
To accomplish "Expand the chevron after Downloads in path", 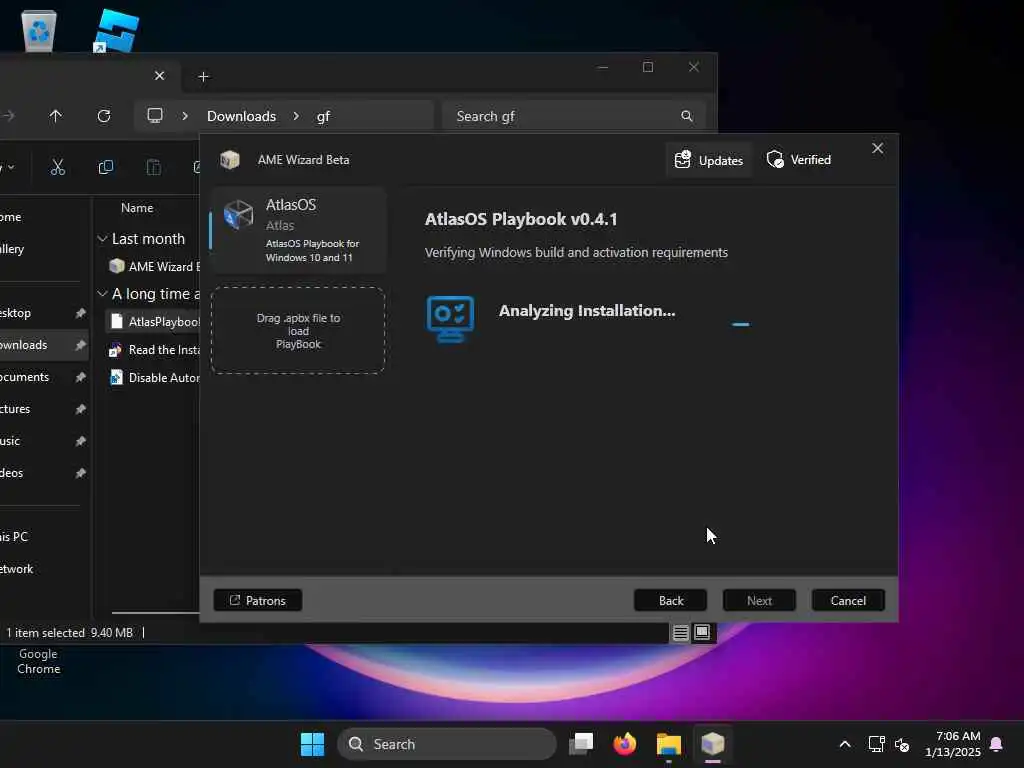I will pyautogui.click(x=296, y=116).
